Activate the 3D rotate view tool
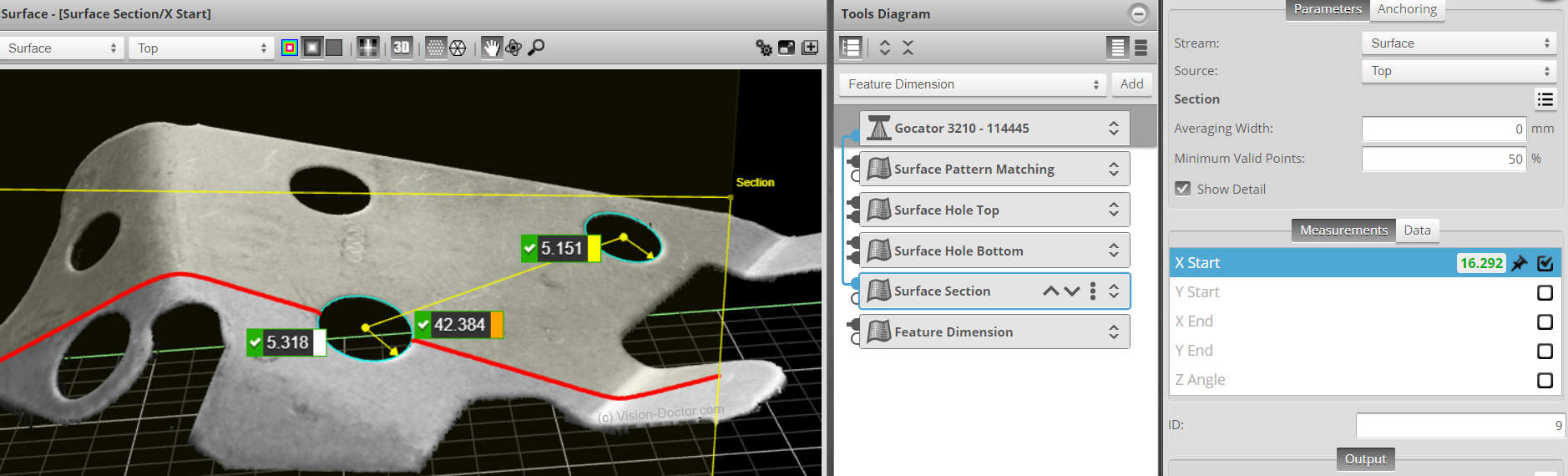Viewport: 1568px width, 476px height. coord(513,48)
